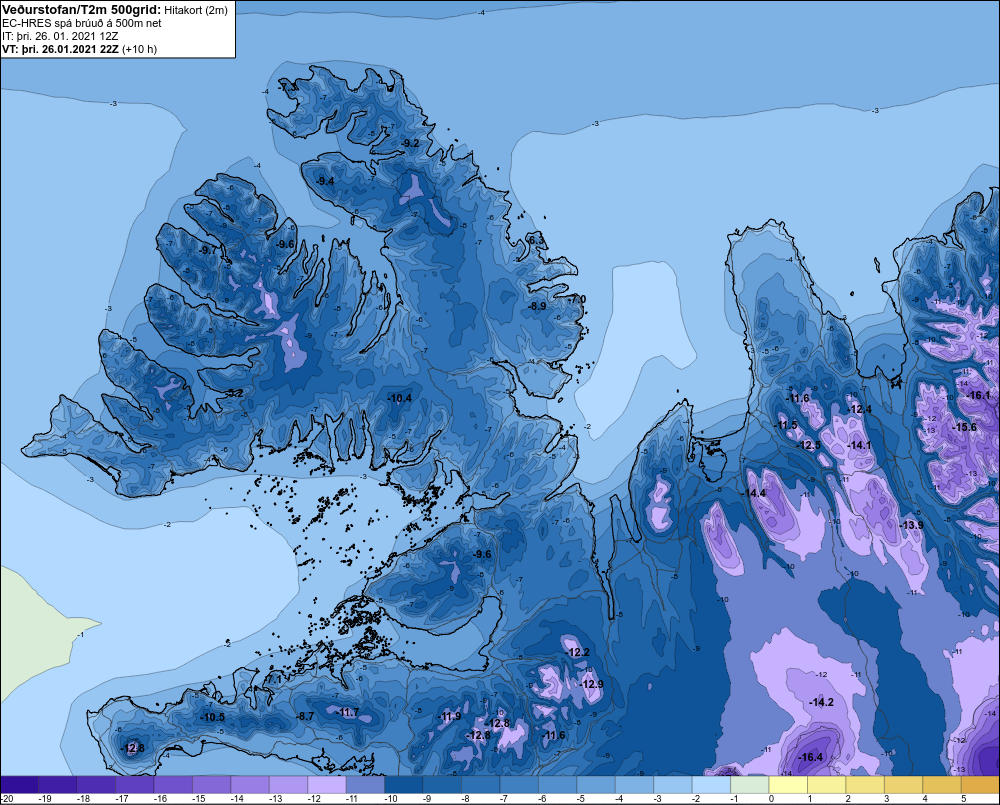Select the '-11.5' temperature value
This screenshot has width=1000, height=805.
click(786, 425)
